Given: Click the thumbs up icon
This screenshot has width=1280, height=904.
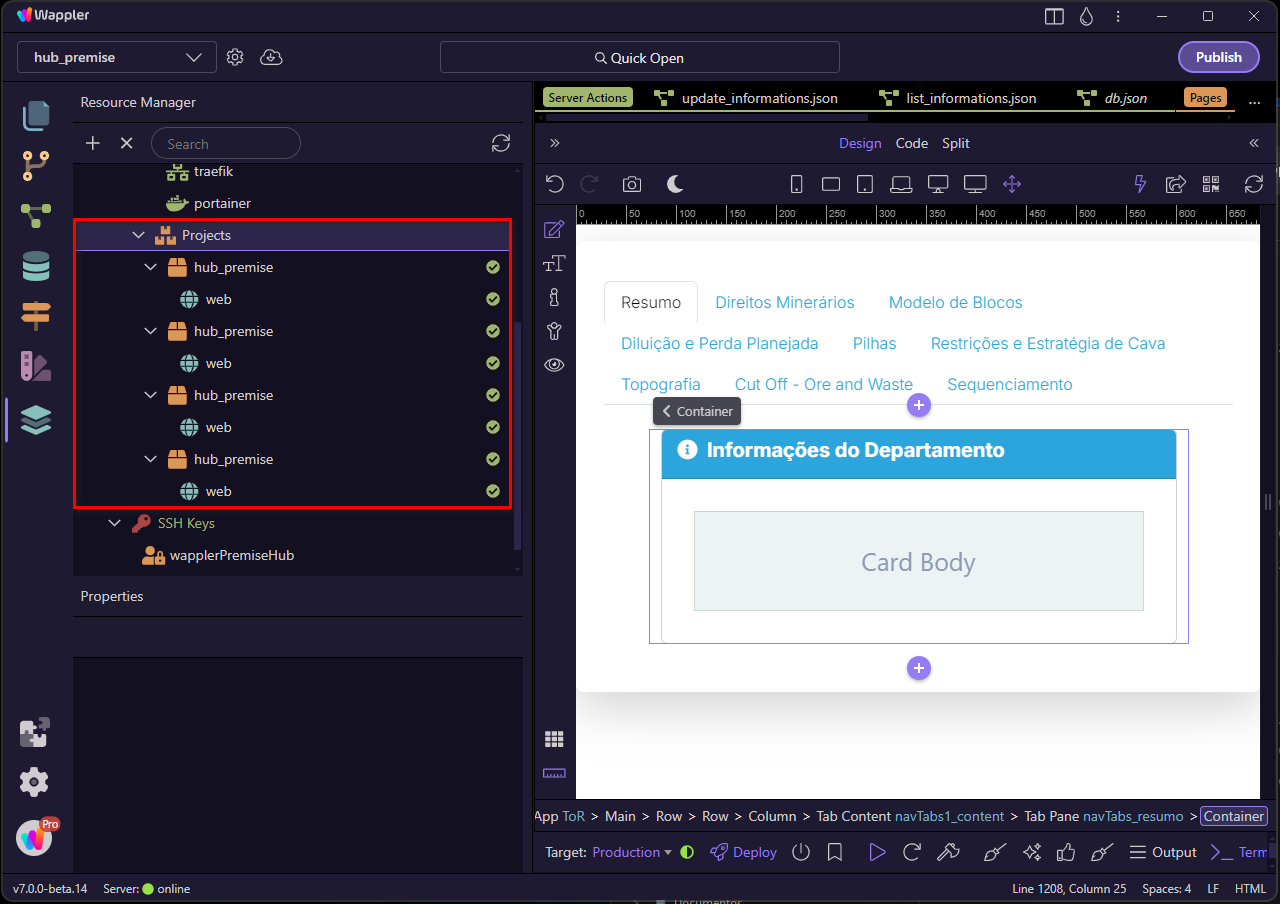Looking at the screenshot, I should click(x=1066, y=853).
